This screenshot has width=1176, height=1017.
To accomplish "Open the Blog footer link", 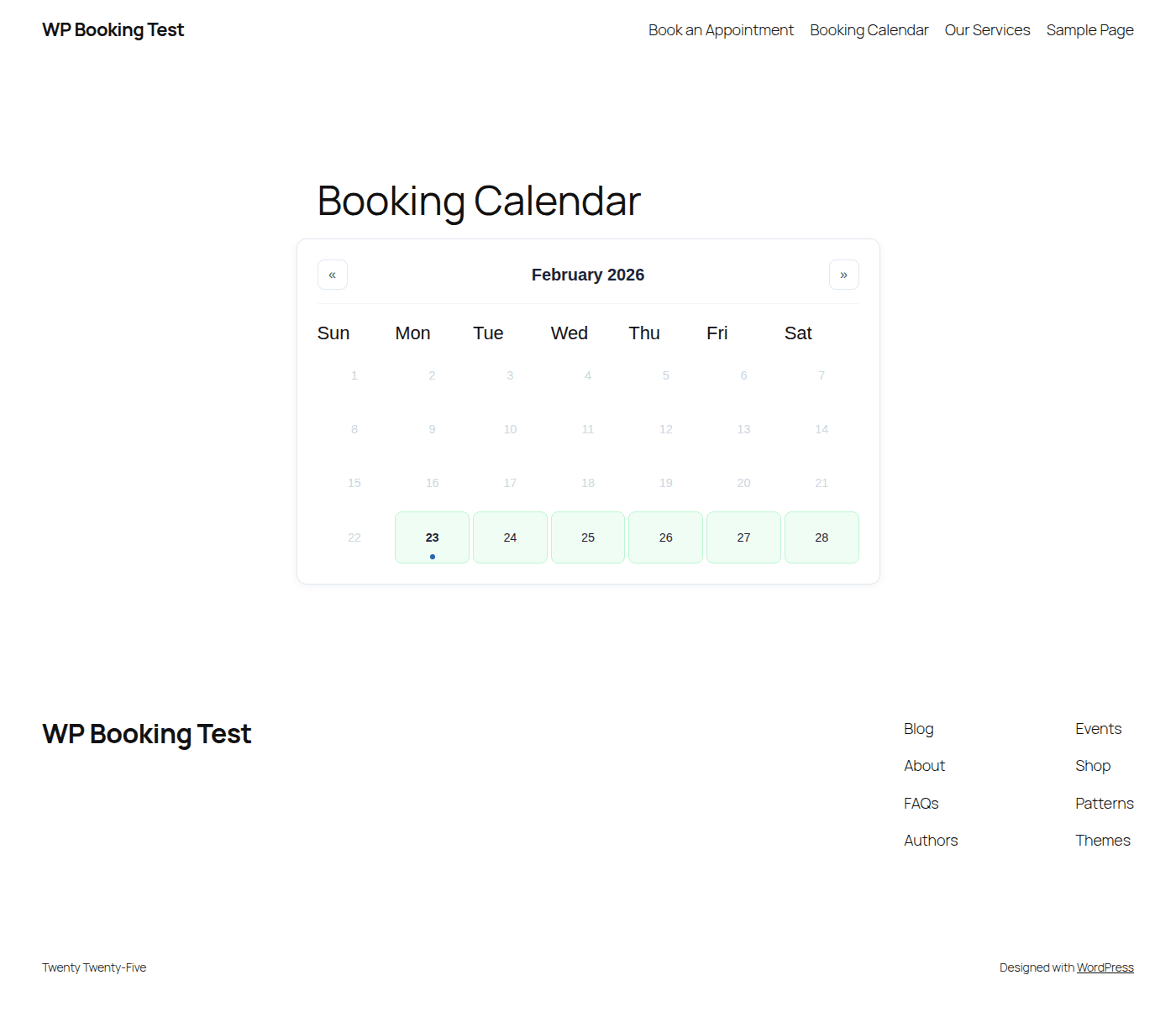I will tap(918, 729).
